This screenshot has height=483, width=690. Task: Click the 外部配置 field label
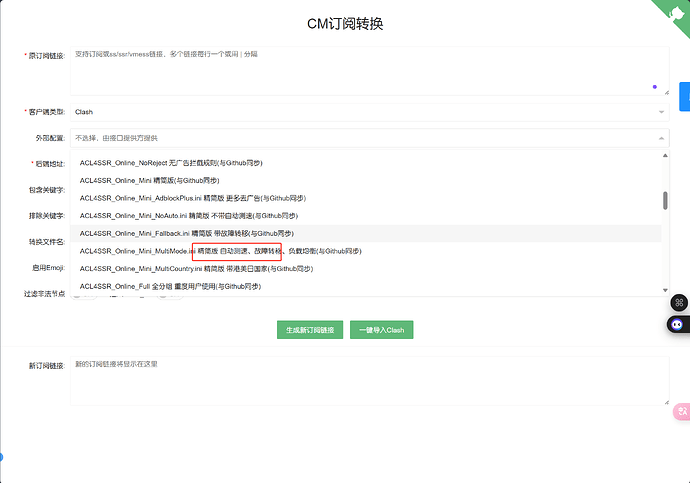(x=50, y=138)
